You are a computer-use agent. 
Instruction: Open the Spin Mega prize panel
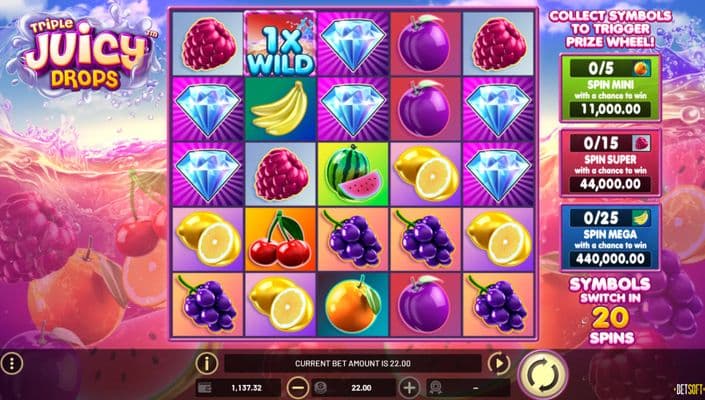610,237
